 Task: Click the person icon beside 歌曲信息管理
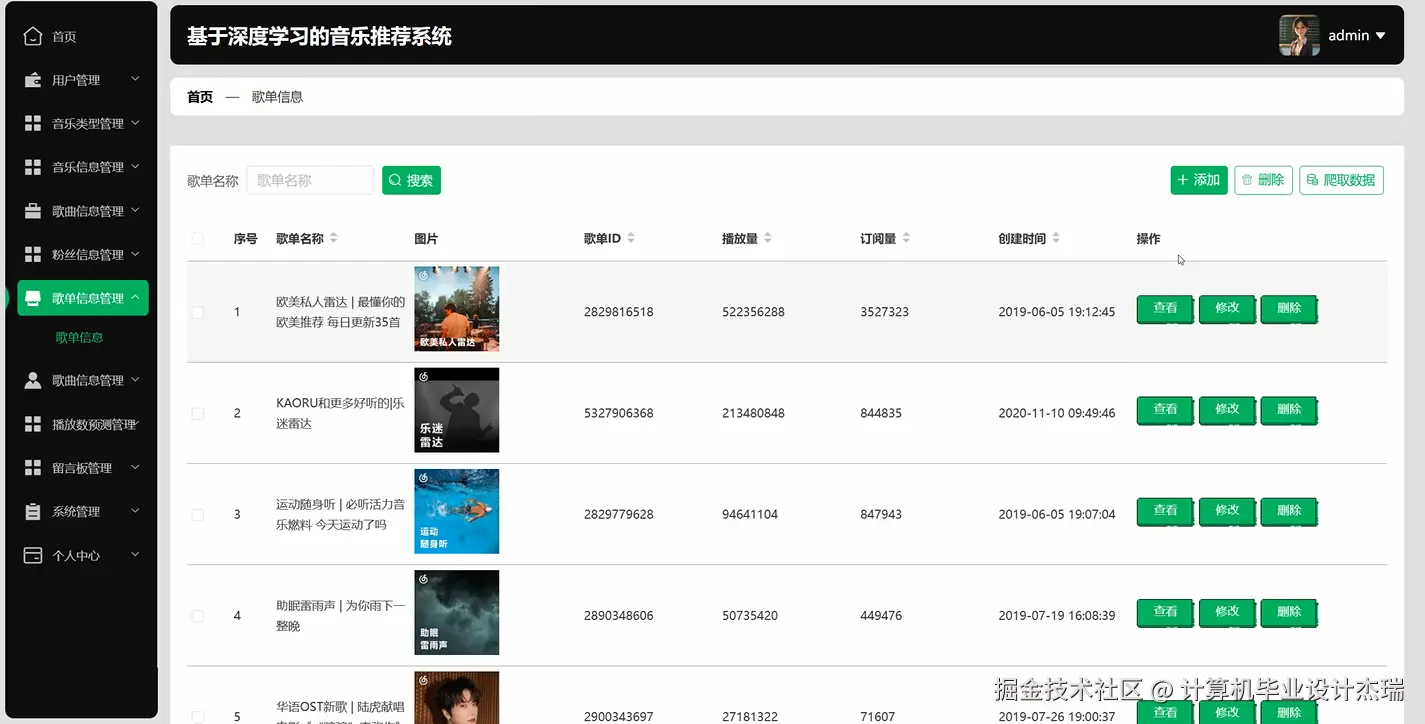click(33, 380)
